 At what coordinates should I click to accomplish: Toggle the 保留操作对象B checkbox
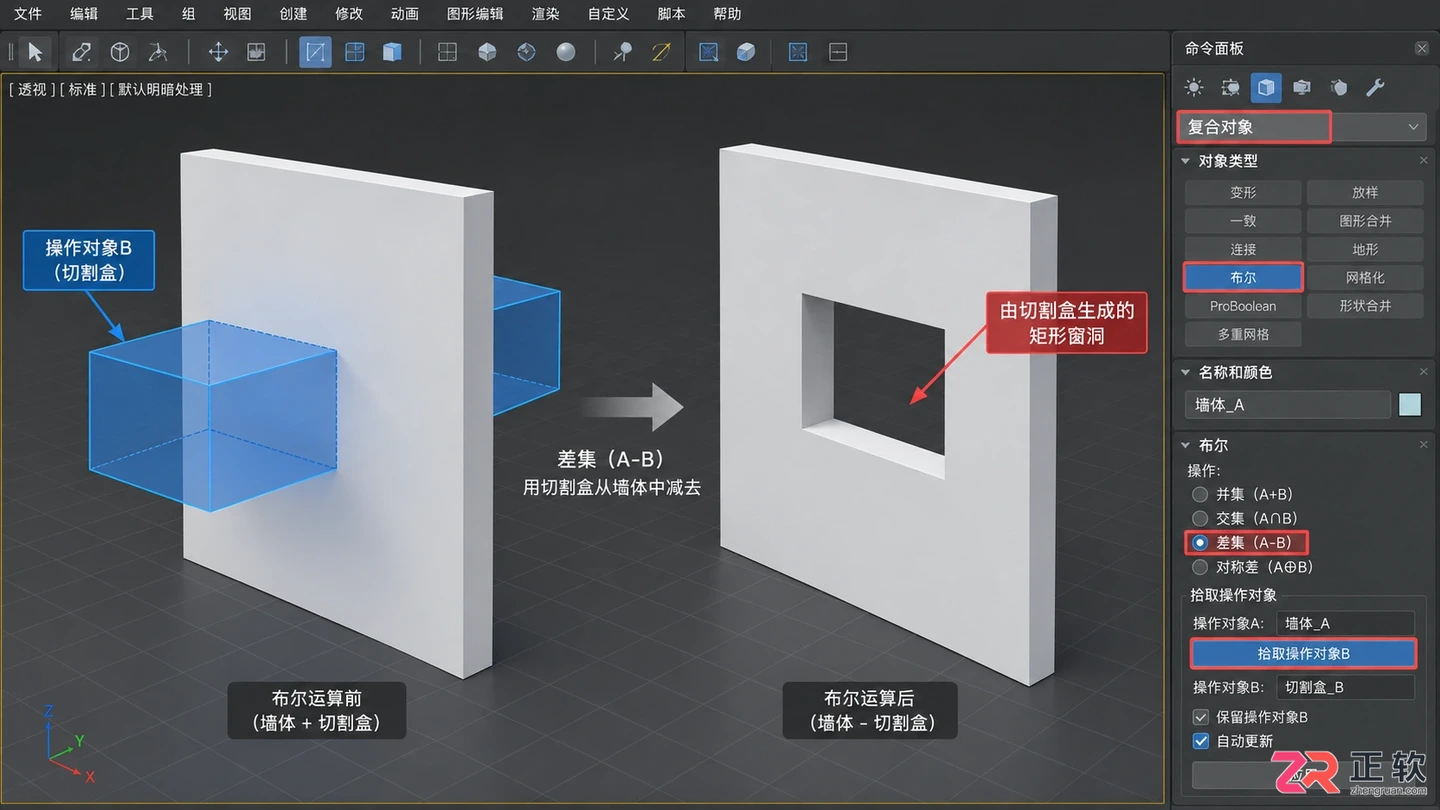point(1201,717)
